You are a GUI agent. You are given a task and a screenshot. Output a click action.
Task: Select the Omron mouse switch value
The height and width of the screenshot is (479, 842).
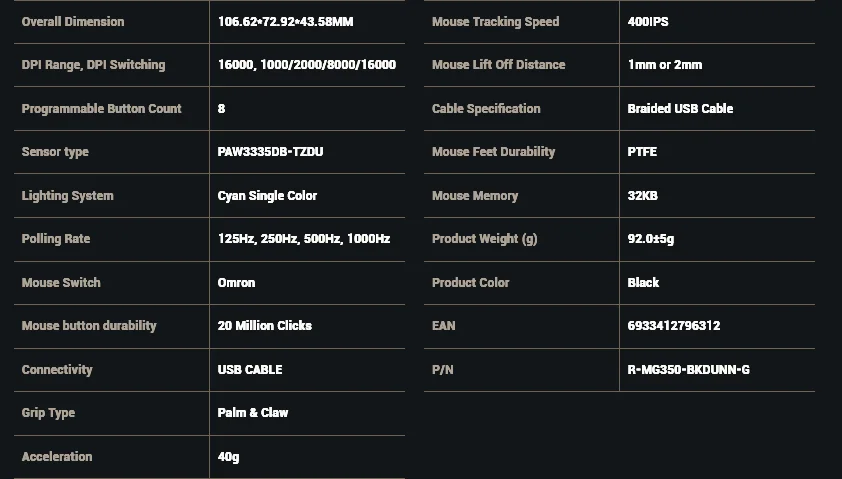(x=236, y=283)
